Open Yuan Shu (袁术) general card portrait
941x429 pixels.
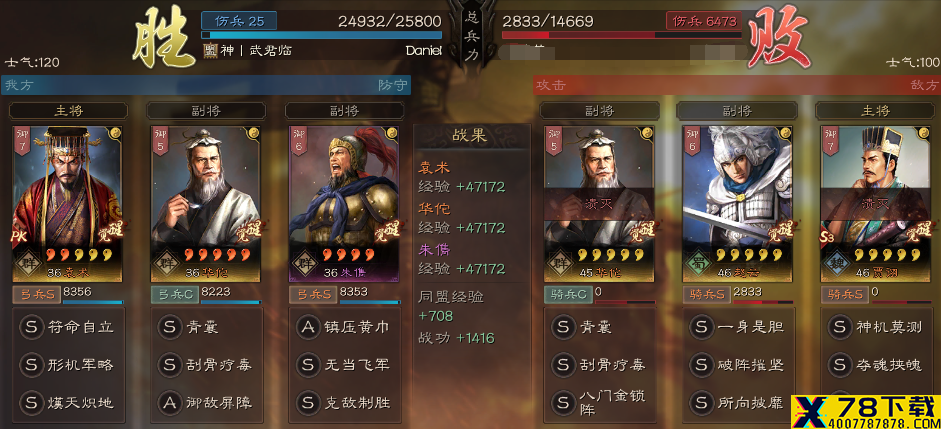(x=67, y=204)
